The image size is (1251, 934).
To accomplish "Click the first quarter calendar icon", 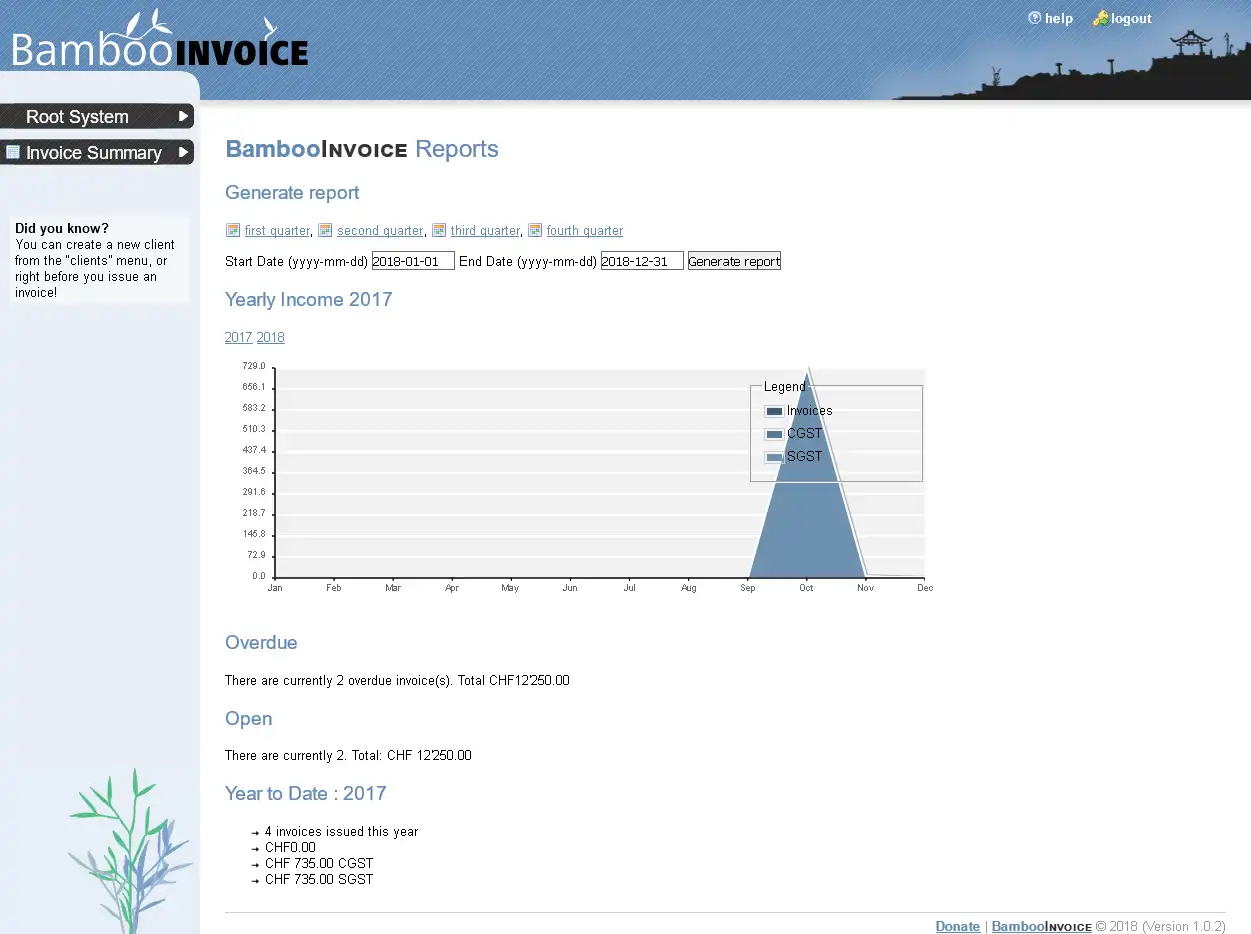I will pos(233,230).
